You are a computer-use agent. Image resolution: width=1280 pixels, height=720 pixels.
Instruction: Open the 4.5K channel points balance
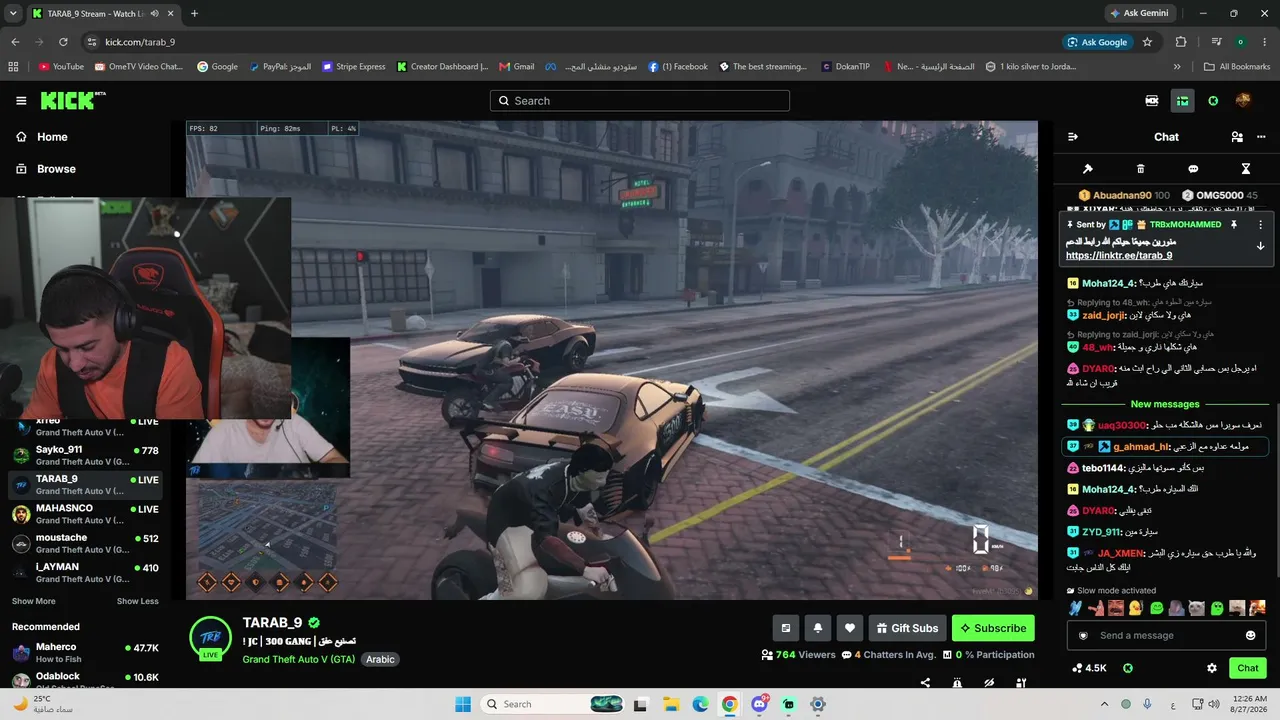pyautogui.click(x=1088, y=668)
